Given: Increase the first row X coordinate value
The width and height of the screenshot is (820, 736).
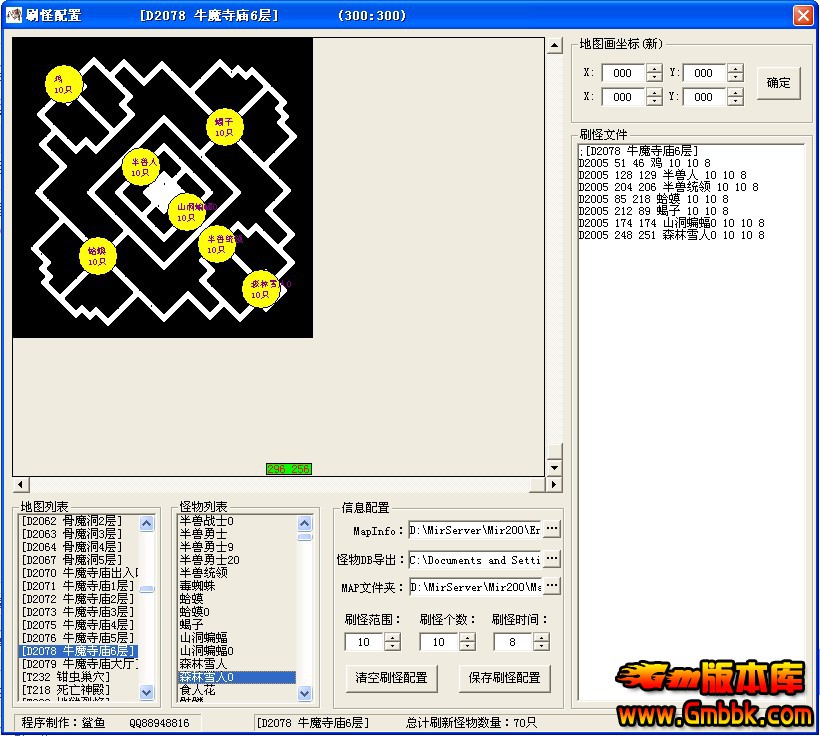Looking at the screenshot, I should coord(654,69).
